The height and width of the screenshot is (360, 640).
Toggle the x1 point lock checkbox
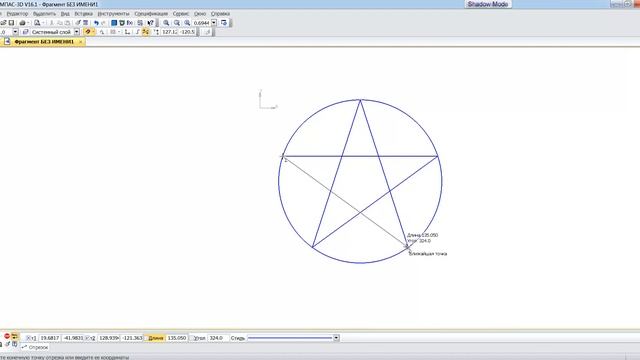(29, 338)
